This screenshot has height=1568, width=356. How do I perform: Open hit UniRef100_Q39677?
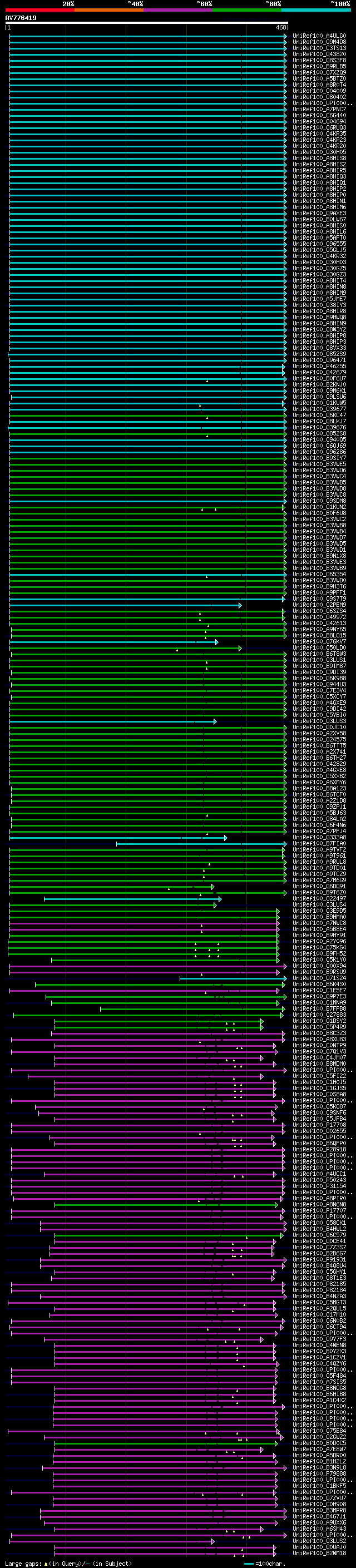point(319,409)
